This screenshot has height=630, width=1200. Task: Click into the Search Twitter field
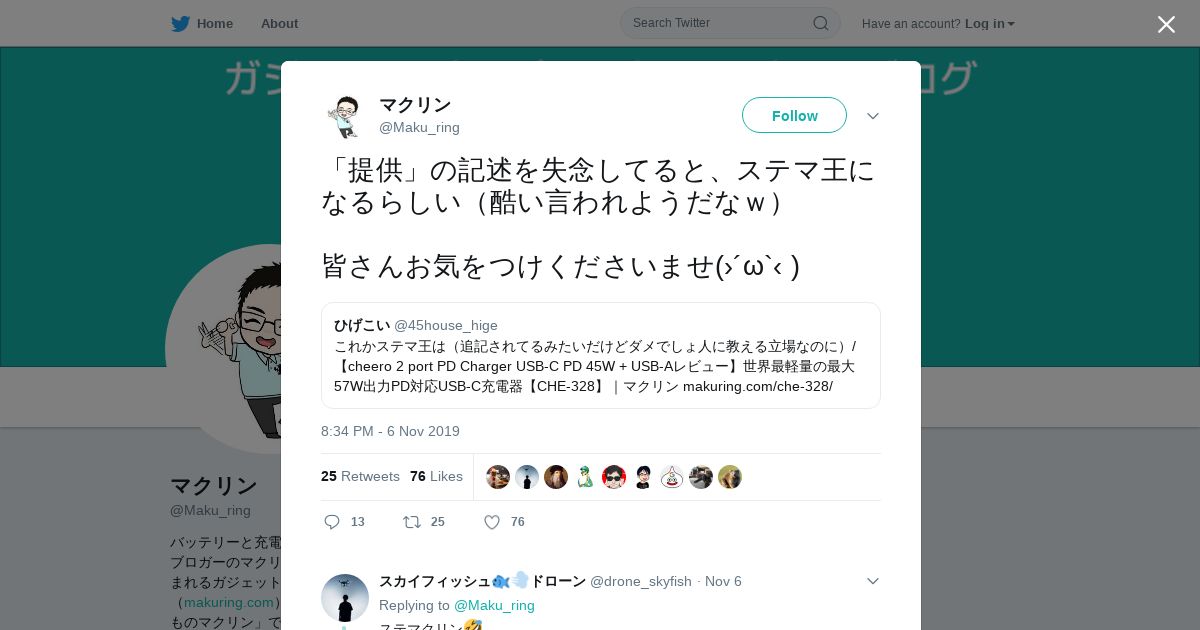[x=730, y=23]
